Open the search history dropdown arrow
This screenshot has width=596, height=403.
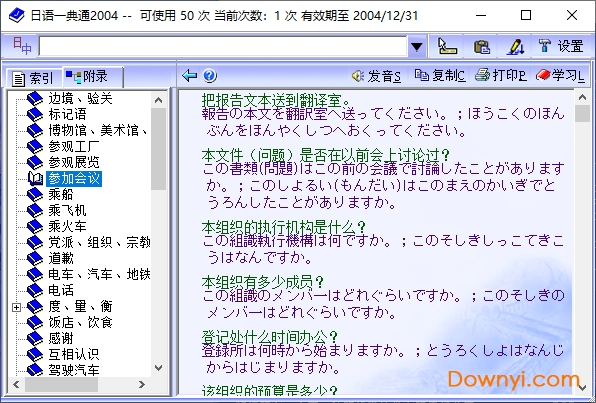click(x=417, y=46)
